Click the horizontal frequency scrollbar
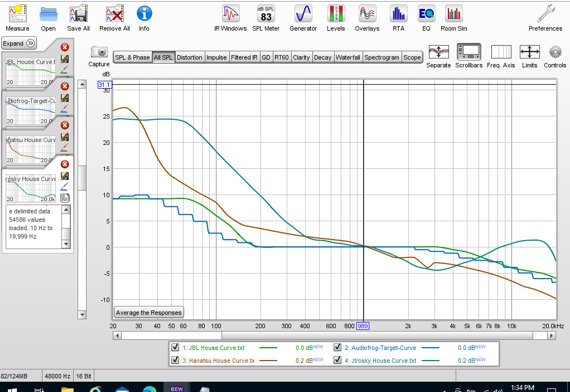The width and height of the screenshot is (570, 392). click(x=334, y=335)
